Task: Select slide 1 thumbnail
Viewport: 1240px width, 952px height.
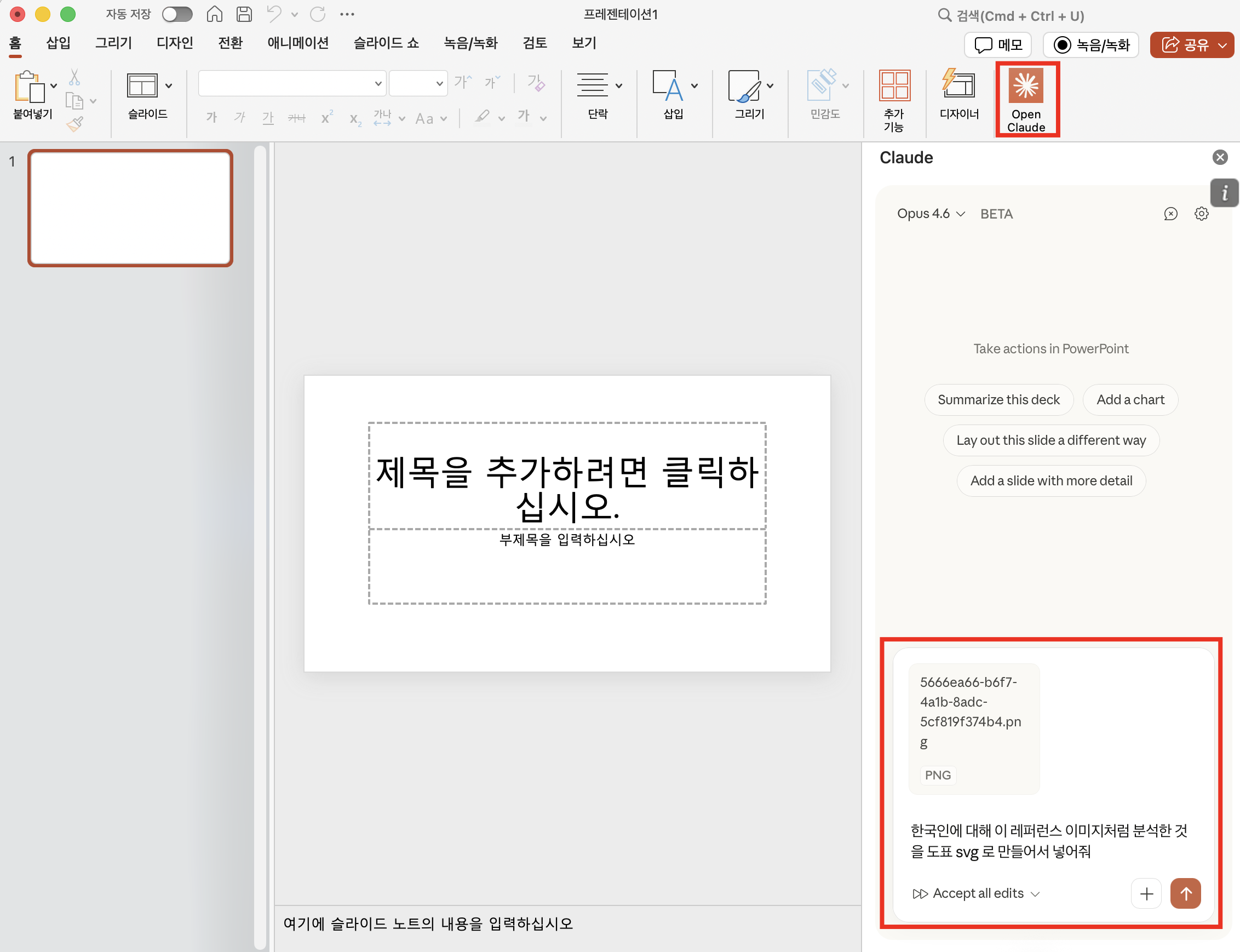Action: click(130, 208)
